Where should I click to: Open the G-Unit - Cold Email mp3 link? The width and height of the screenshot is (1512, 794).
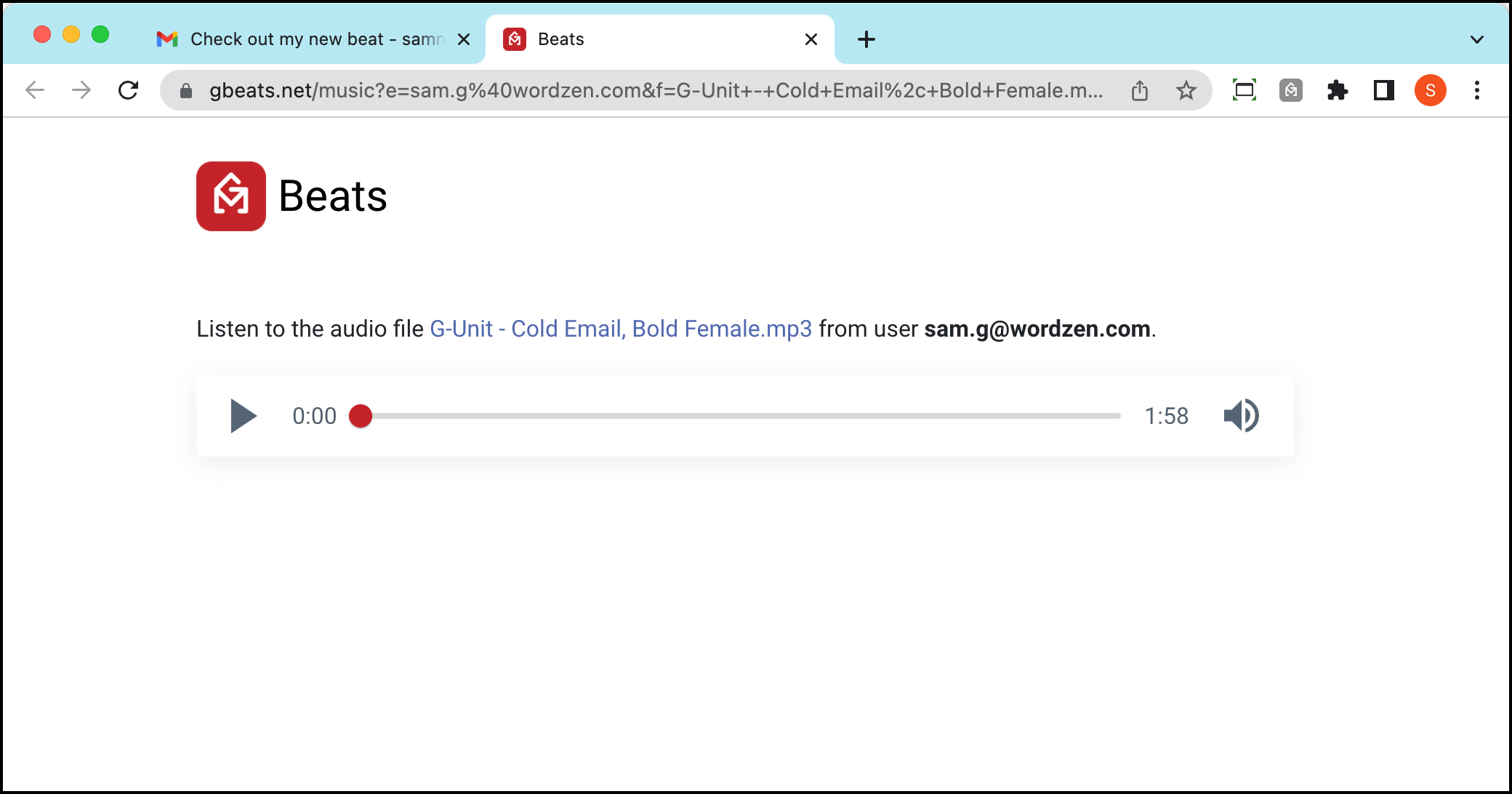click(x=621, y=329)
